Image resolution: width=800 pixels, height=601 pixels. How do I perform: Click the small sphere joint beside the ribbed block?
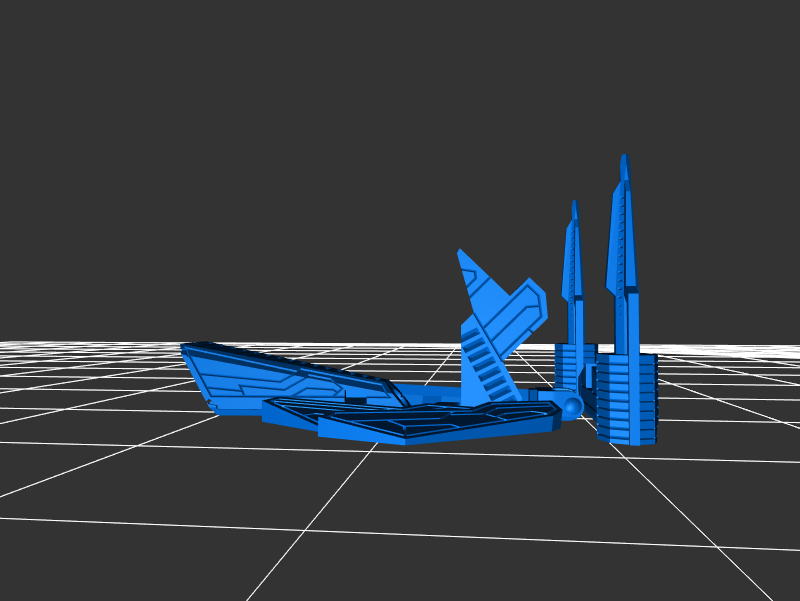click(572, 406)
